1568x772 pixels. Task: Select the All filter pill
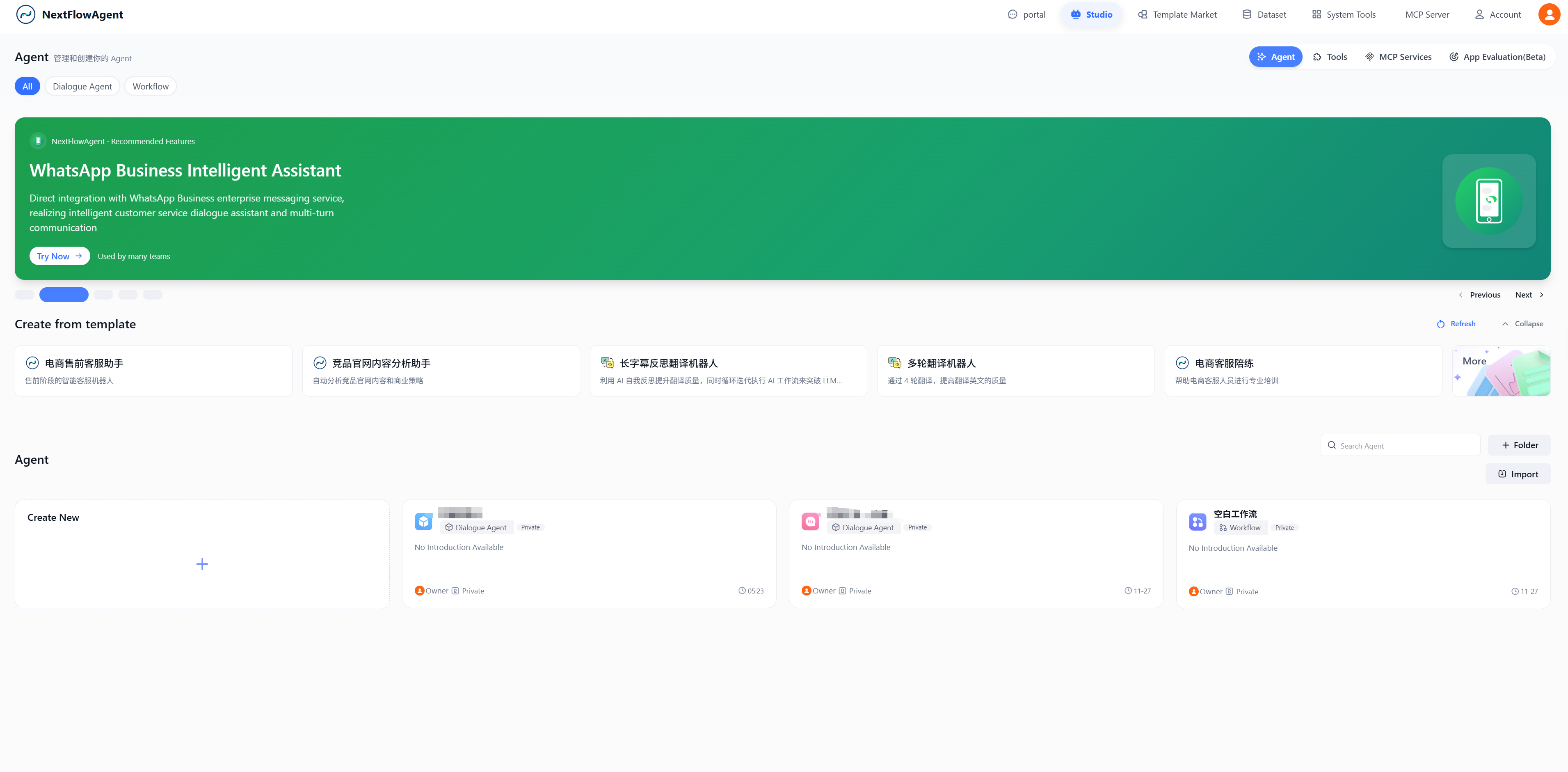coord(27,87)
